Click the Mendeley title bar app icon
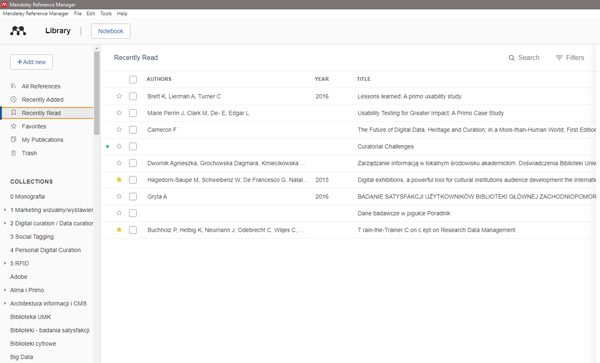The image size is (600, 363). pos(4,4)
